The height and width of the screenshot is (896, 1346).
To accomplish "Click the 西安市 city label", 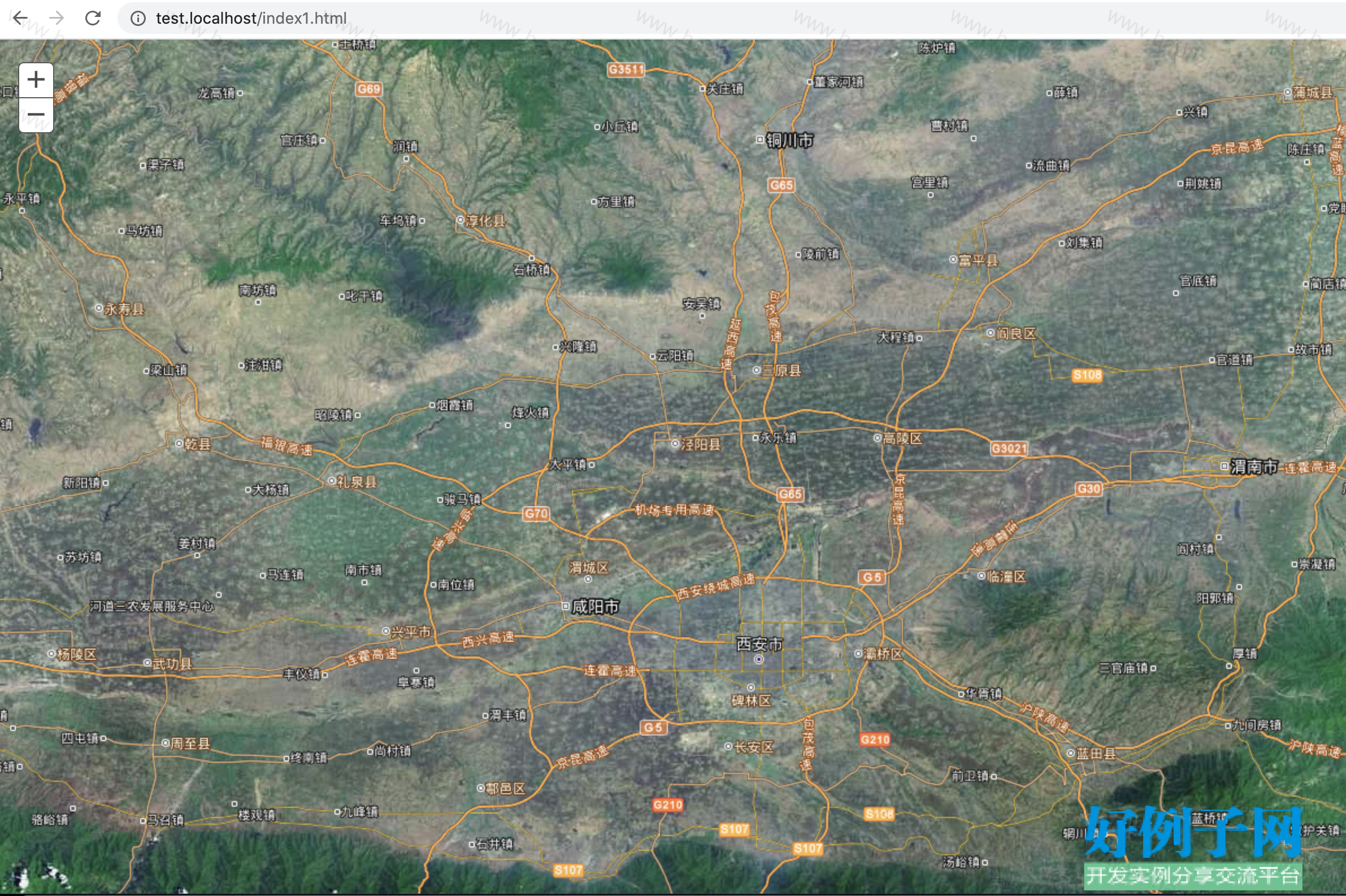I will tap(759, 644).
